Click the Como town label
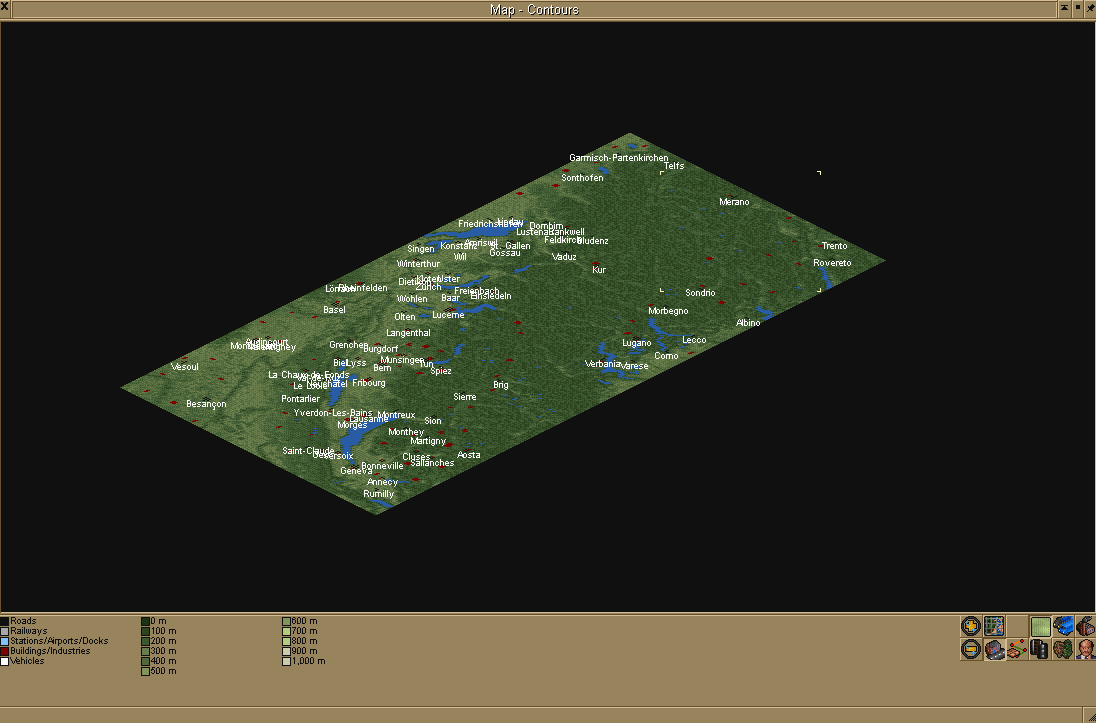 tap(666, 356)
